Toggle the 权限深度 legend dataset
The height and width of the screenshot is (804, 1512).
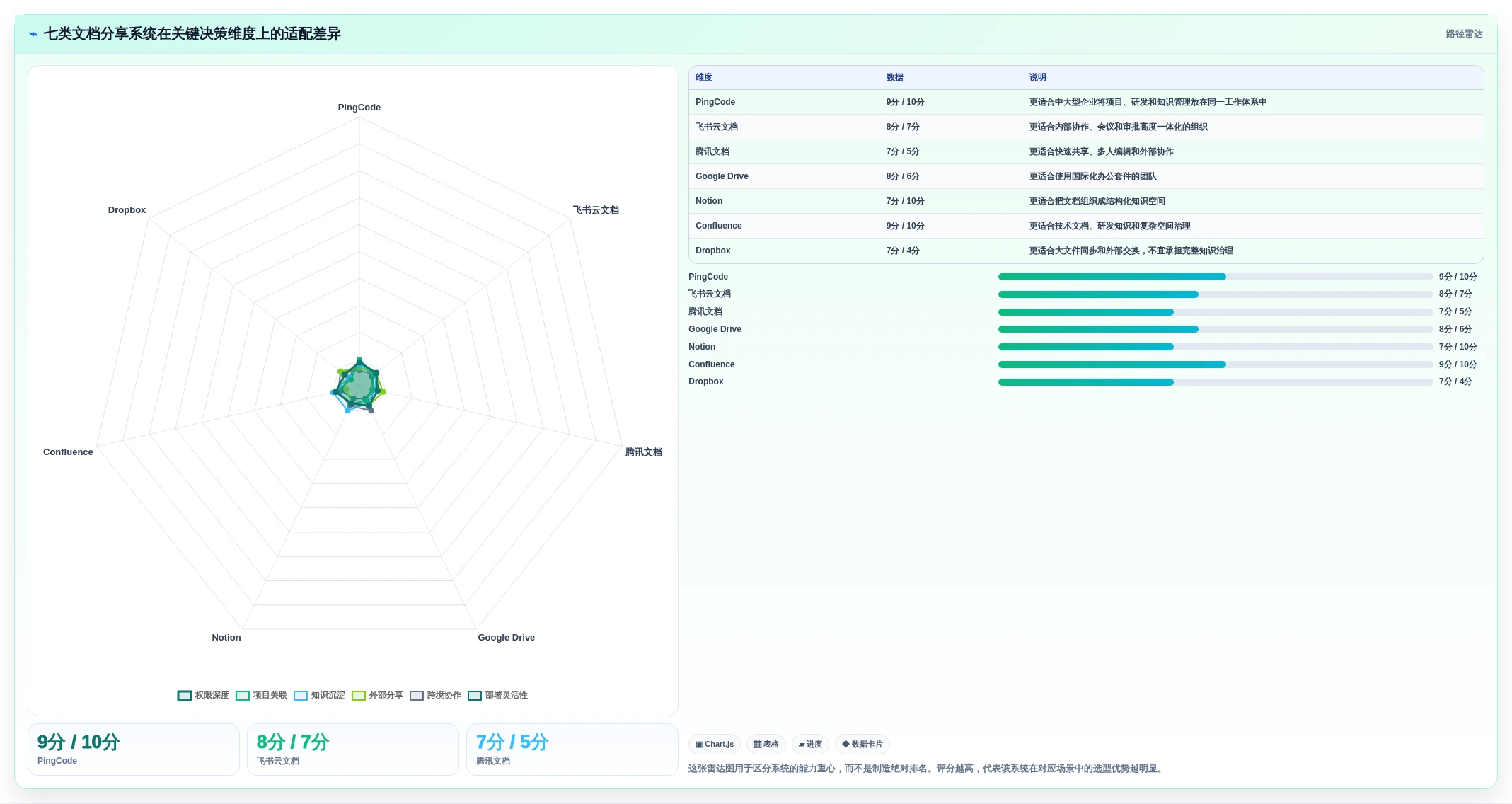pos(203,696)
